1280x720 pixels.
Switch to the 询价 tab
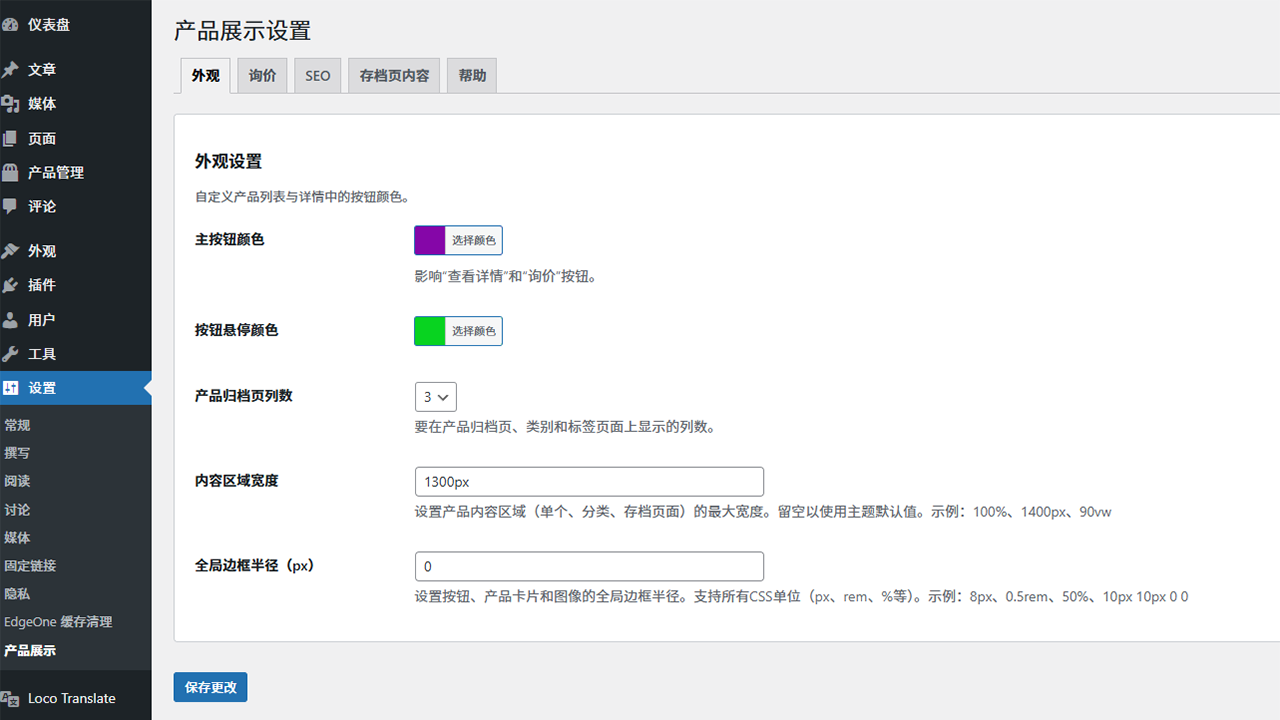(x=262, y=76)
